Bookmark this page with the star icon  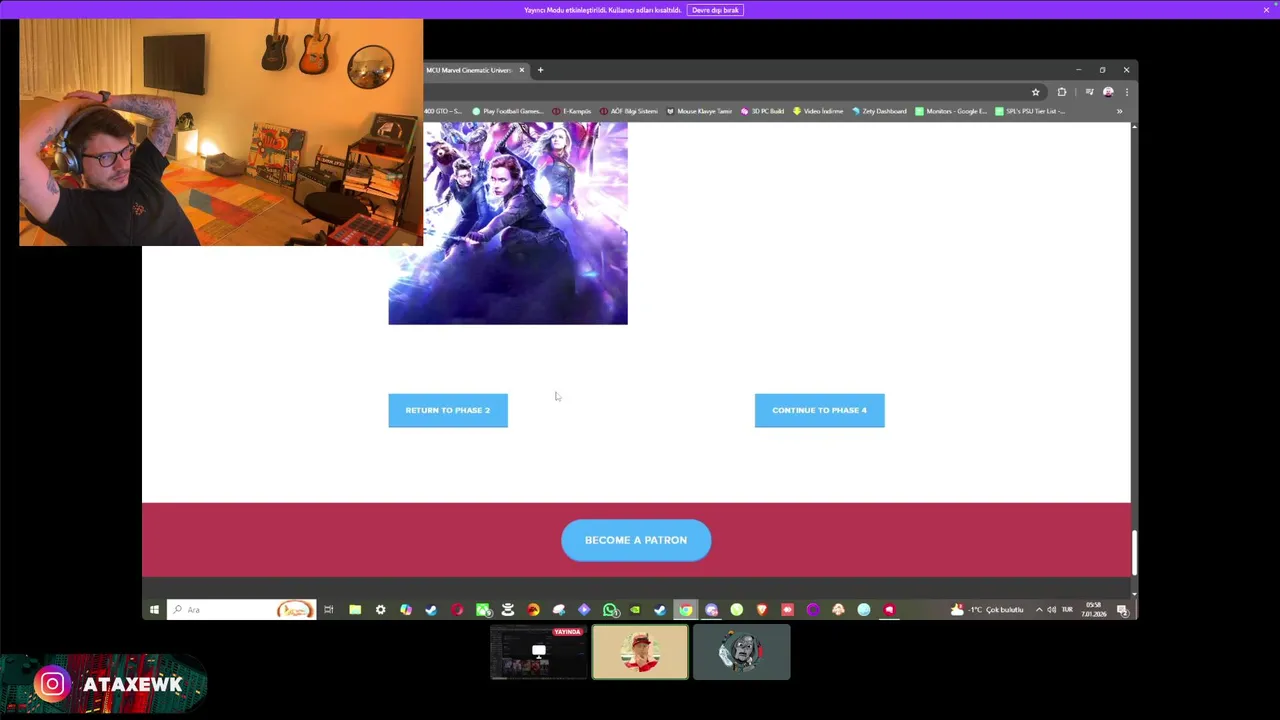coord(1035,92)
